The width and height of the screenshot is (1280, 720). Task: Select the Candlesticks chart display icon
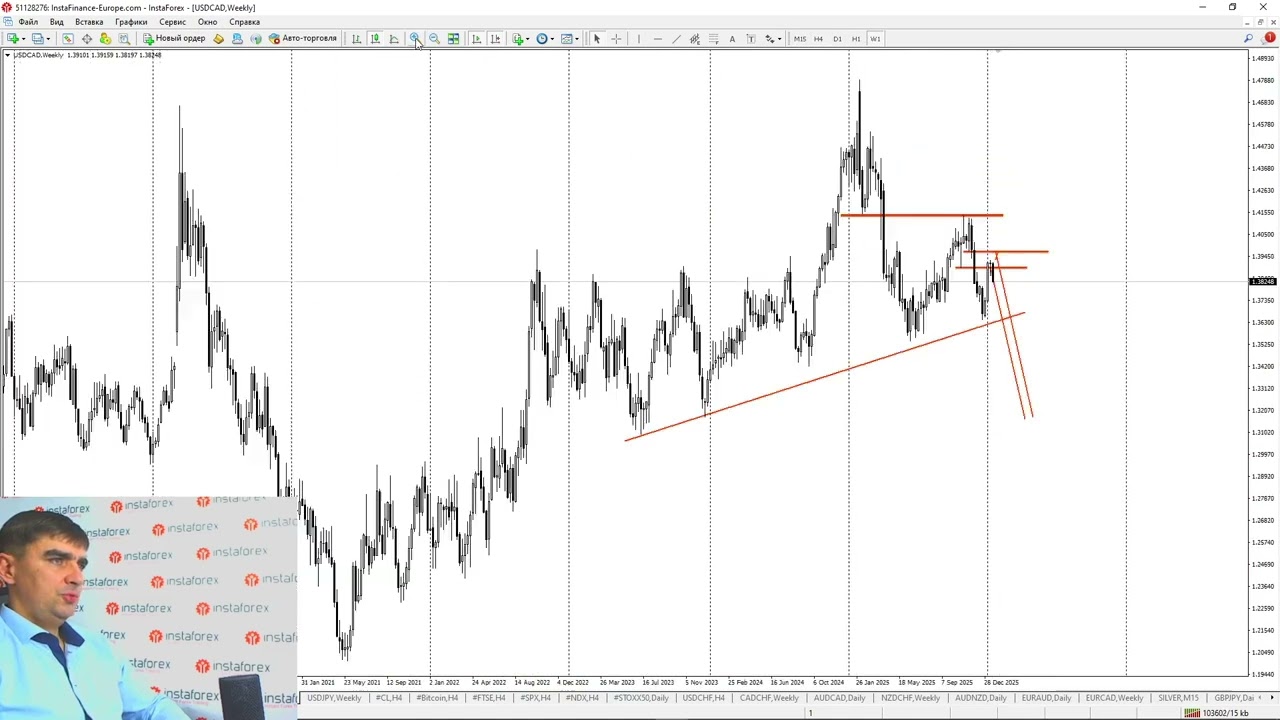point(375,39)
